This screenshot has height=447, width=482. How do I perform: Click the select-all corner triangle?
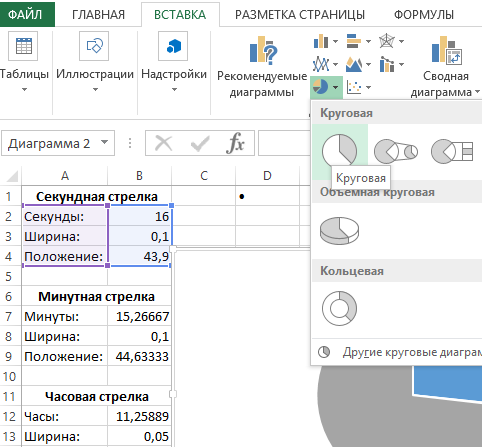(x=12, y=176)
